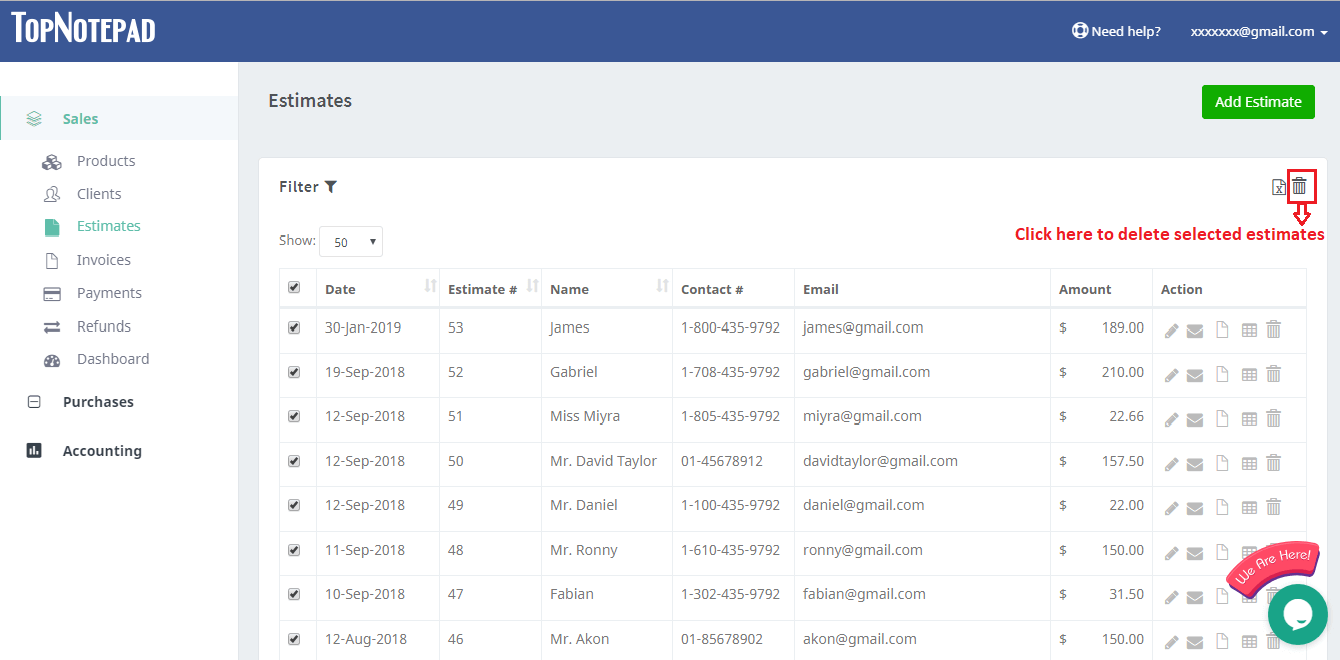Uncheck Mr. Ronny's row checkbox
1340x660 pixels.
pyautogui.click(x=294, y=550)
